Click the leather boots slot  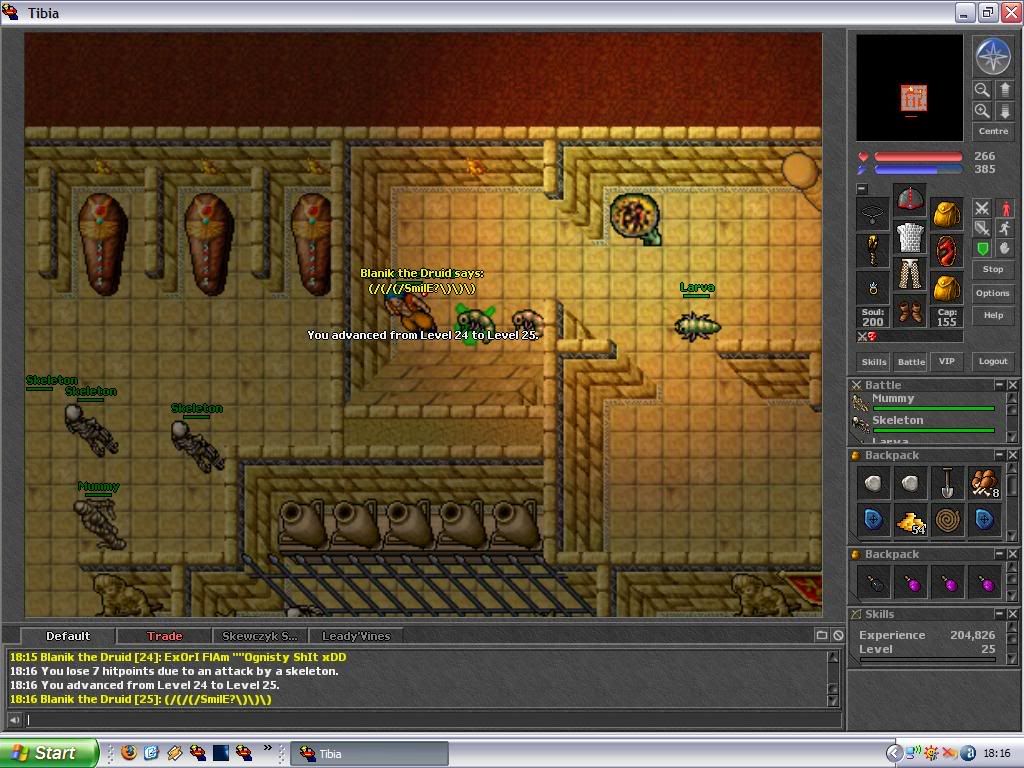pyautogui.click(x=910, y=311)
